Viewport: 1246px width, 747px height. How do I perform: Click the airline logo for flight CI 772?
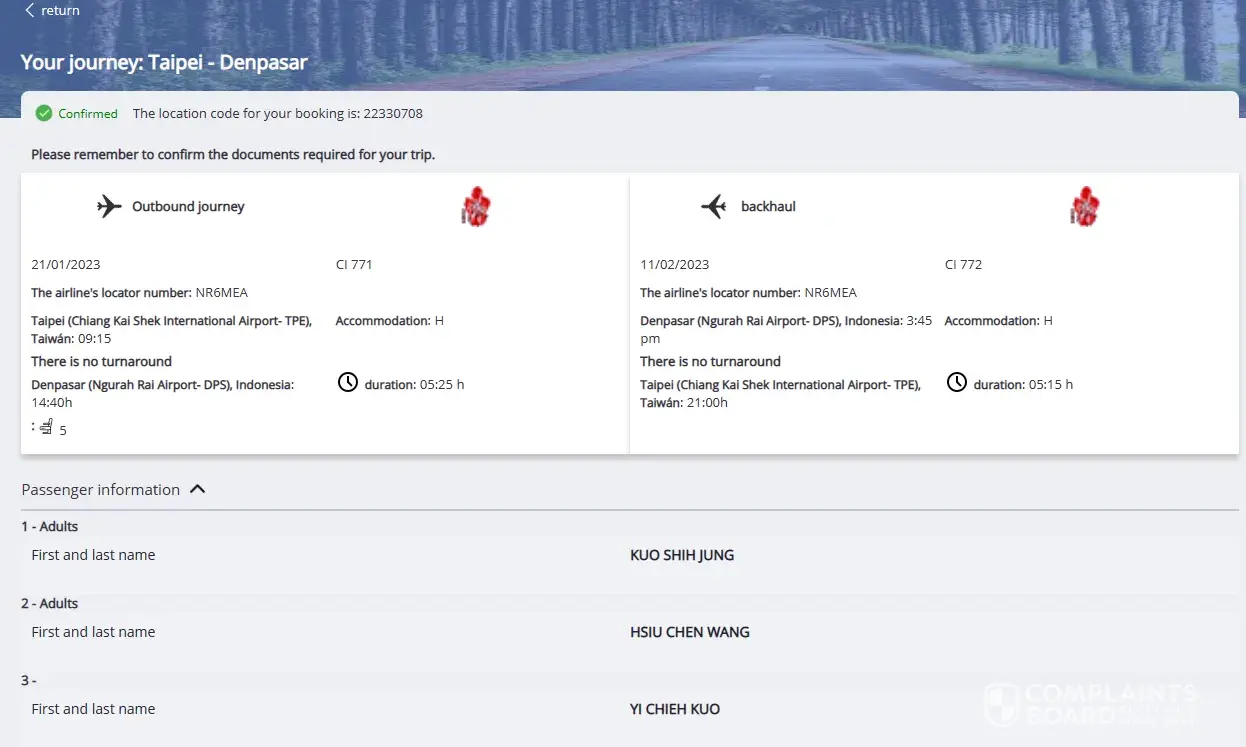tap(1085, 207)
